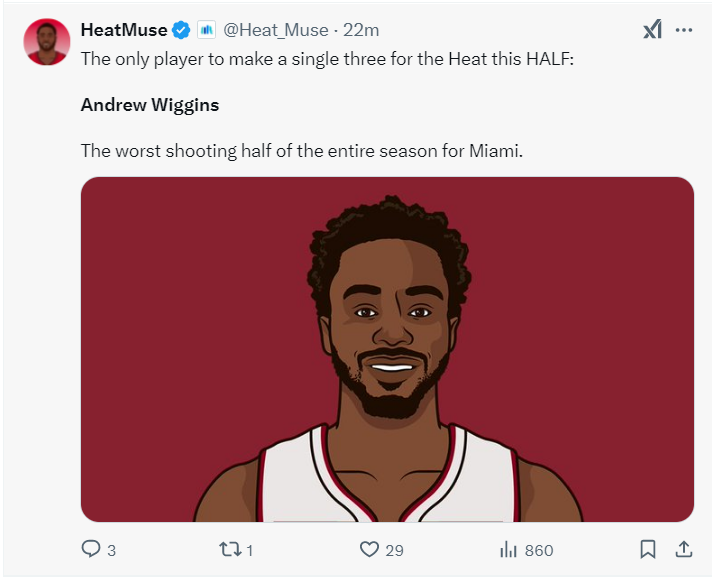Viewport: 712px width, 577px height.
Task: Open the @Heat_Muse handle link
Action: pos(276,30)
